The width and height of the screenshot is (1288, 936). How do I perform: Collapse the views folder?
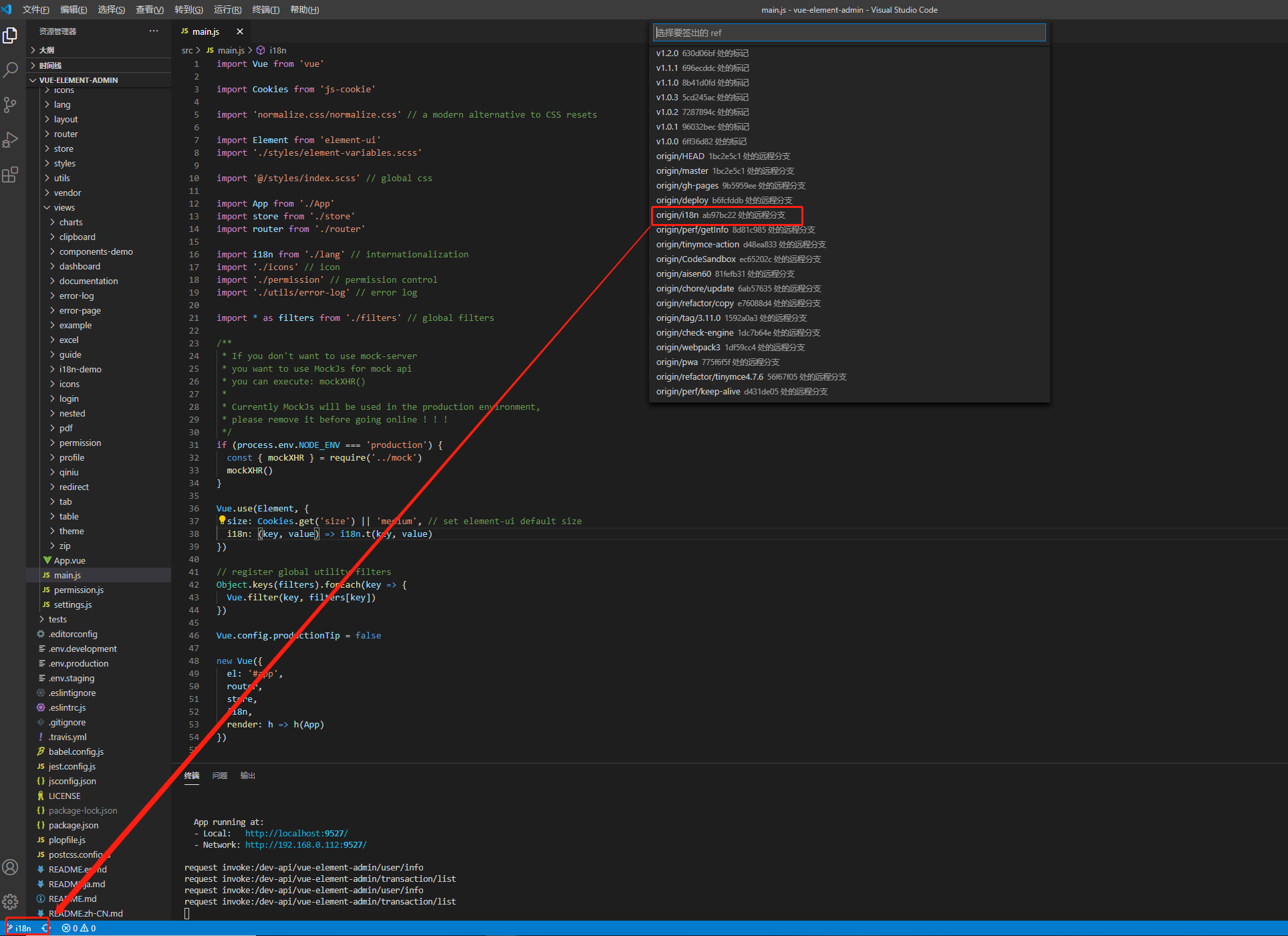point(63,207)
